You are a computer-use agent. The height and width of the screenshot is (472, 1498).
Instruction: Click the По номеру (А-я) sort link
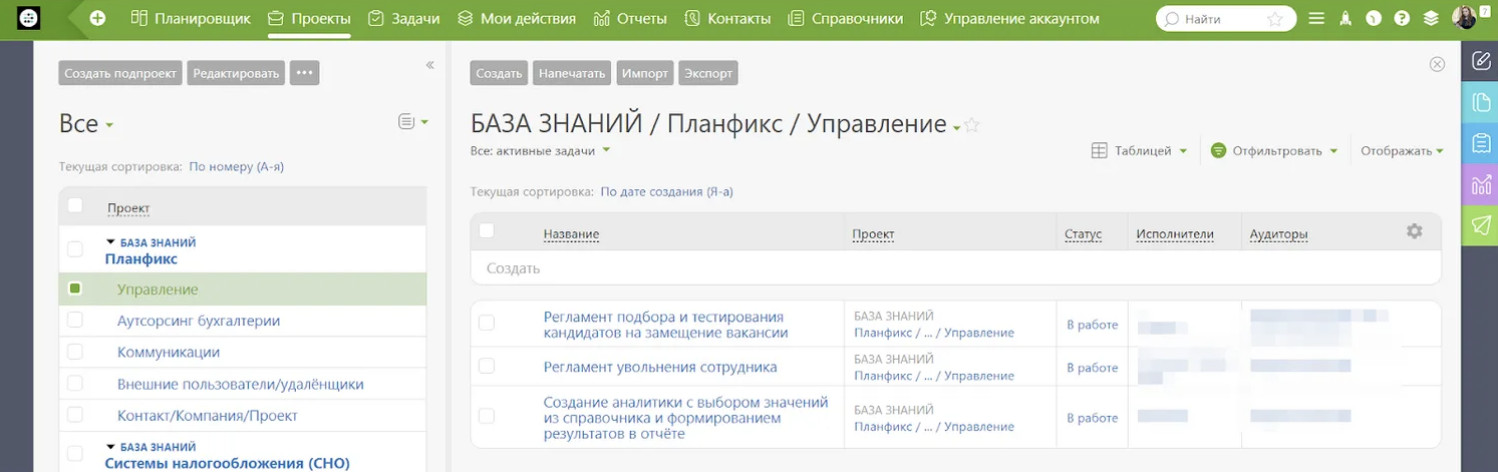tap(236, 167)
